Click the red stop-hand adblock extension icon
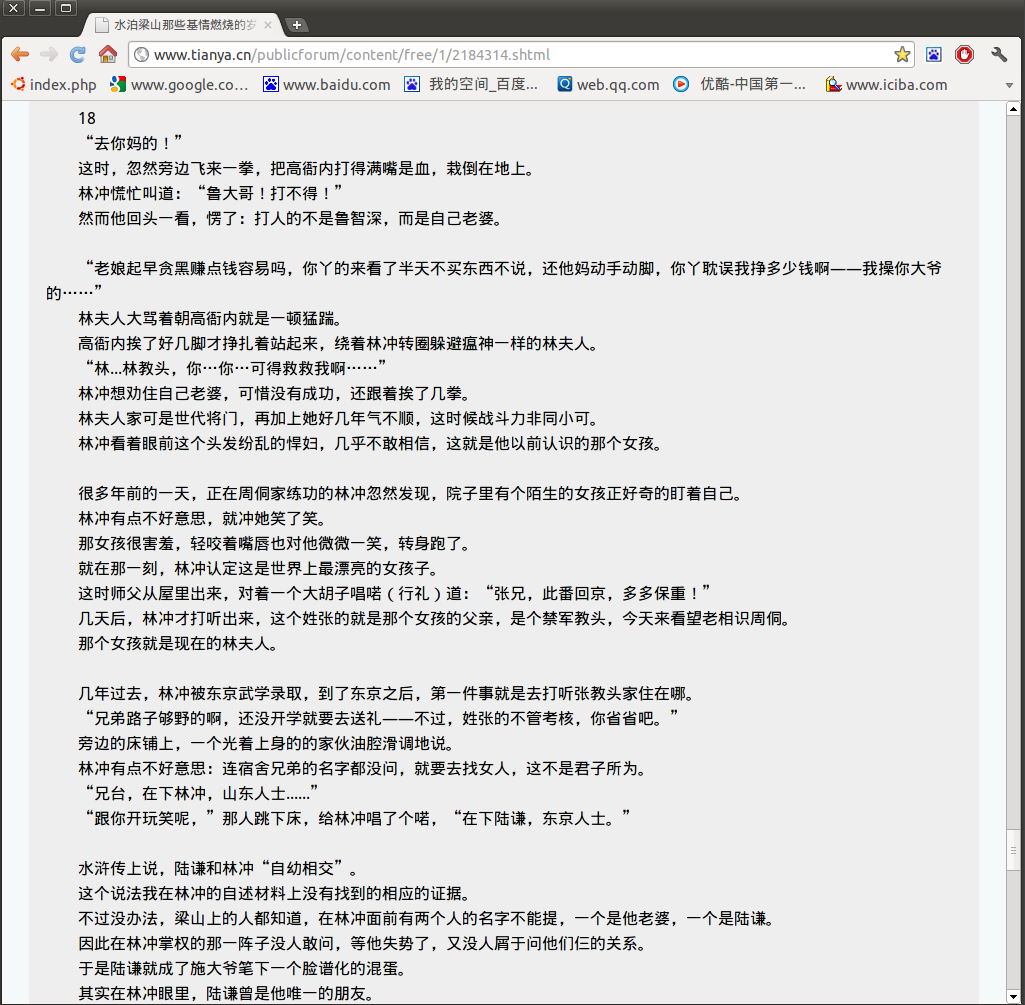 (964, 54)
